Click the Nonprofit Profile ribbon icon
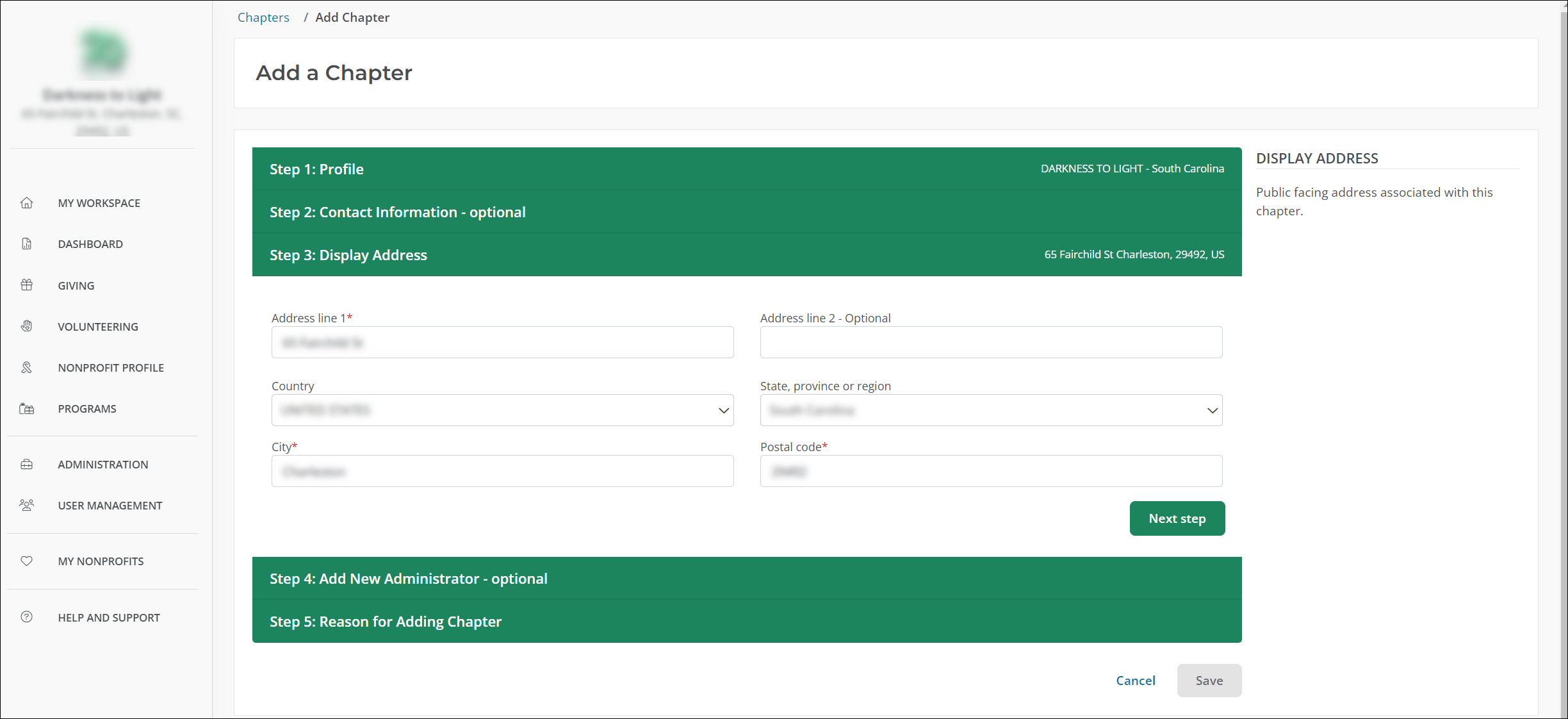Viewport: 1568px width, 719px height. (26, 367)
